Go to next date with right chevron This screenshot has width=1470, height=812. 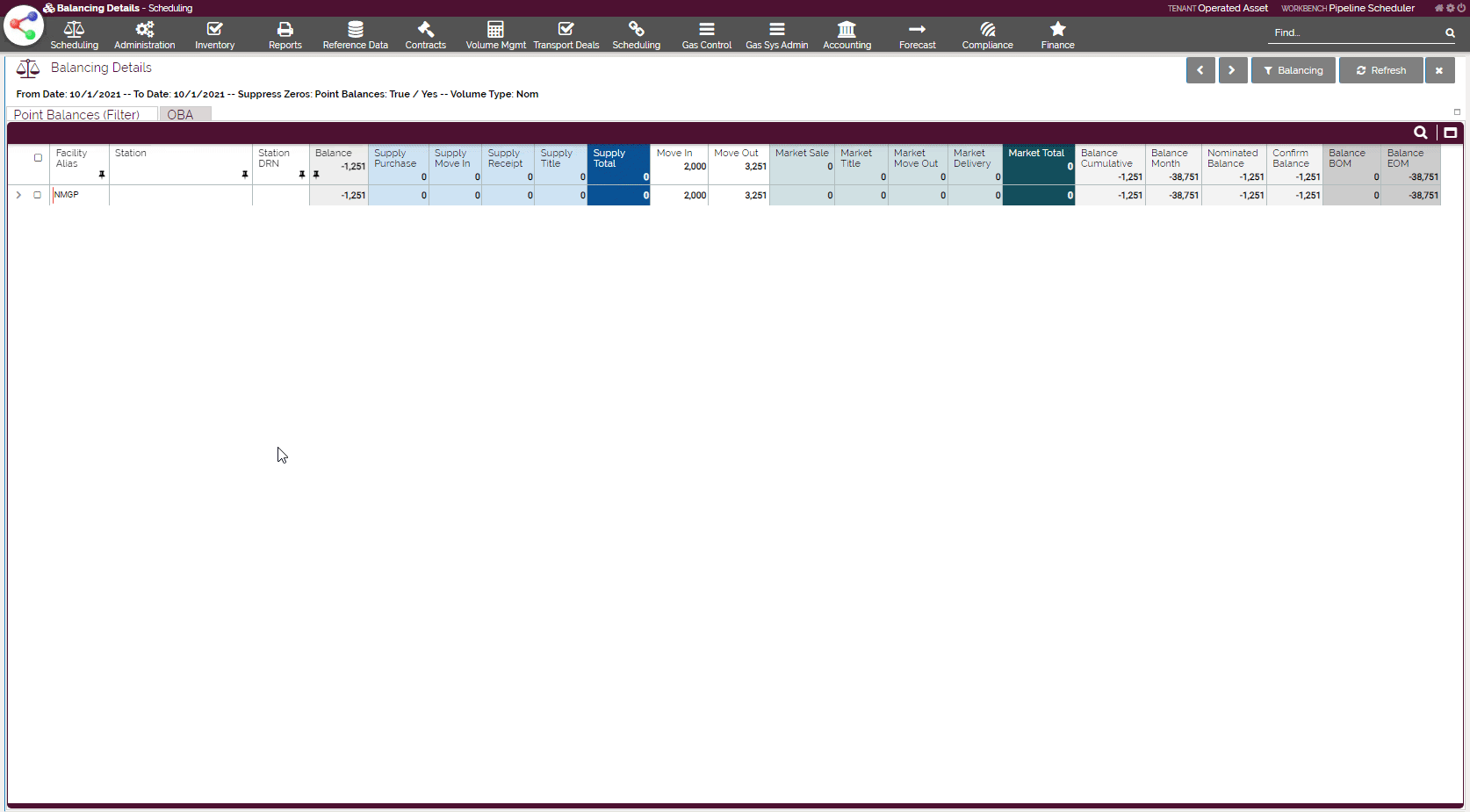pos(1232,70)
